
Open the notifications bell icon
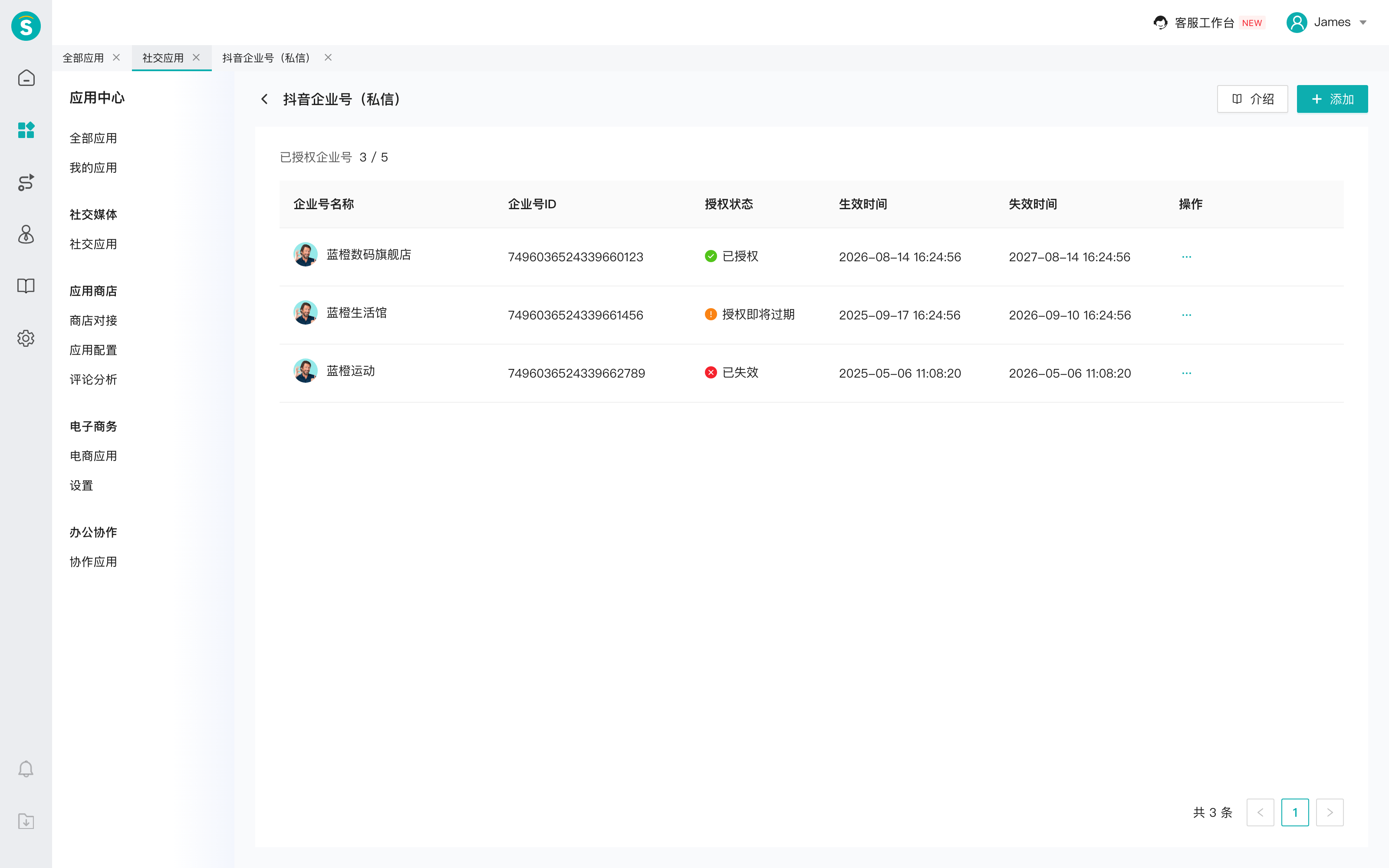pos(26,769)
